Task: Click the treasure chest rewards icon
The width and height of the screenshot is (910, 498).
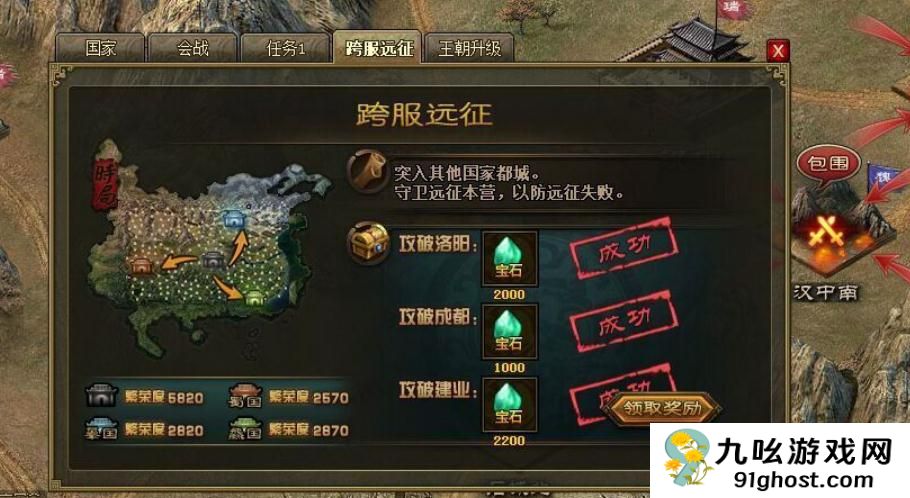Action: click(368, 243)
